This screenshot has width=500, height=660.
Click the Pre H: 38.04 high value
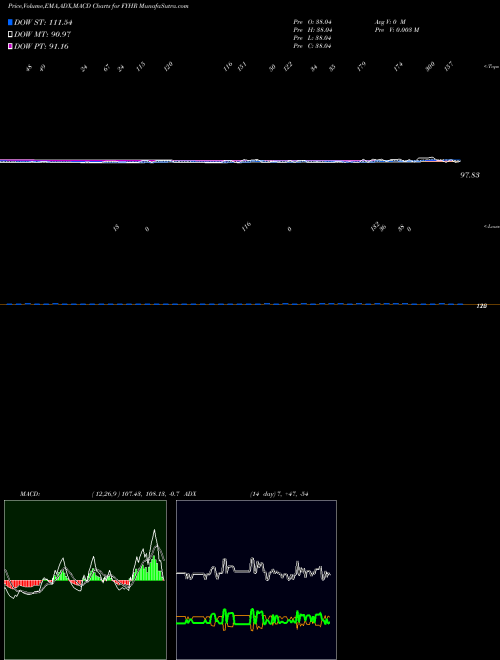[x=313, y=30]
